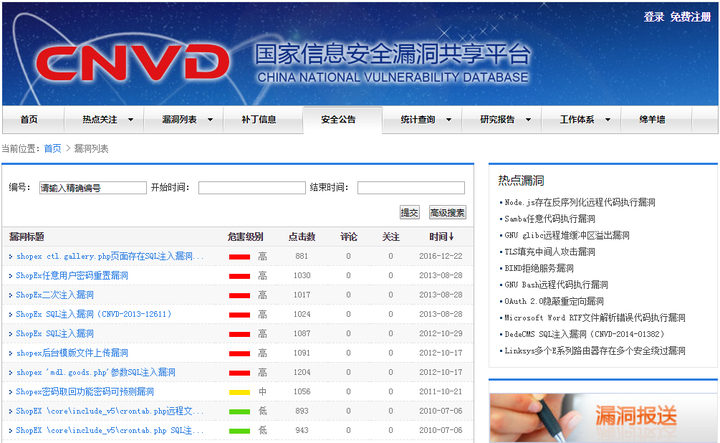Open shopex 'mdl.goods.php'参数SQL注入漏洞 entry
The width and height of the screenshot is (720, 443).
click(x=96, y=372)
